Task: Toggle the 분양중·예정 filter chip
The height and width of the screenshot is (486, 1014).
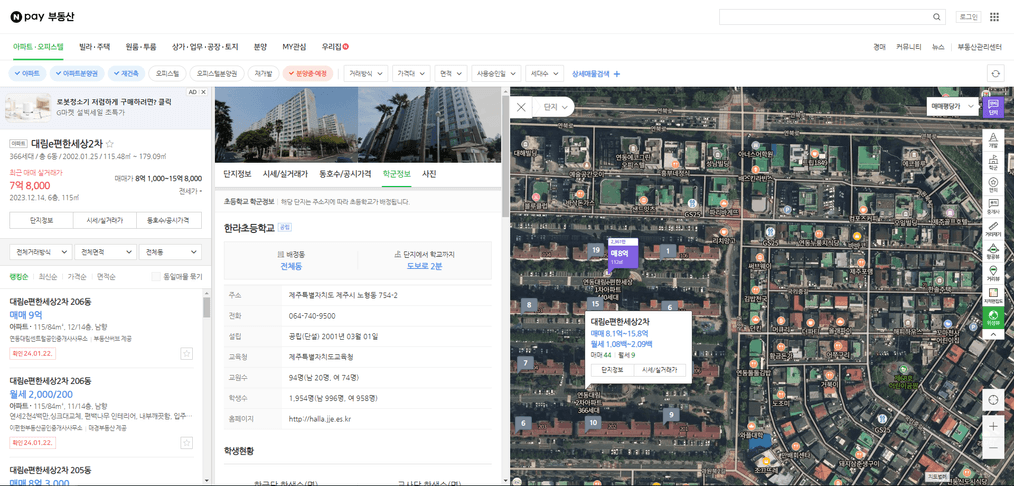Action: pos(308,74)
